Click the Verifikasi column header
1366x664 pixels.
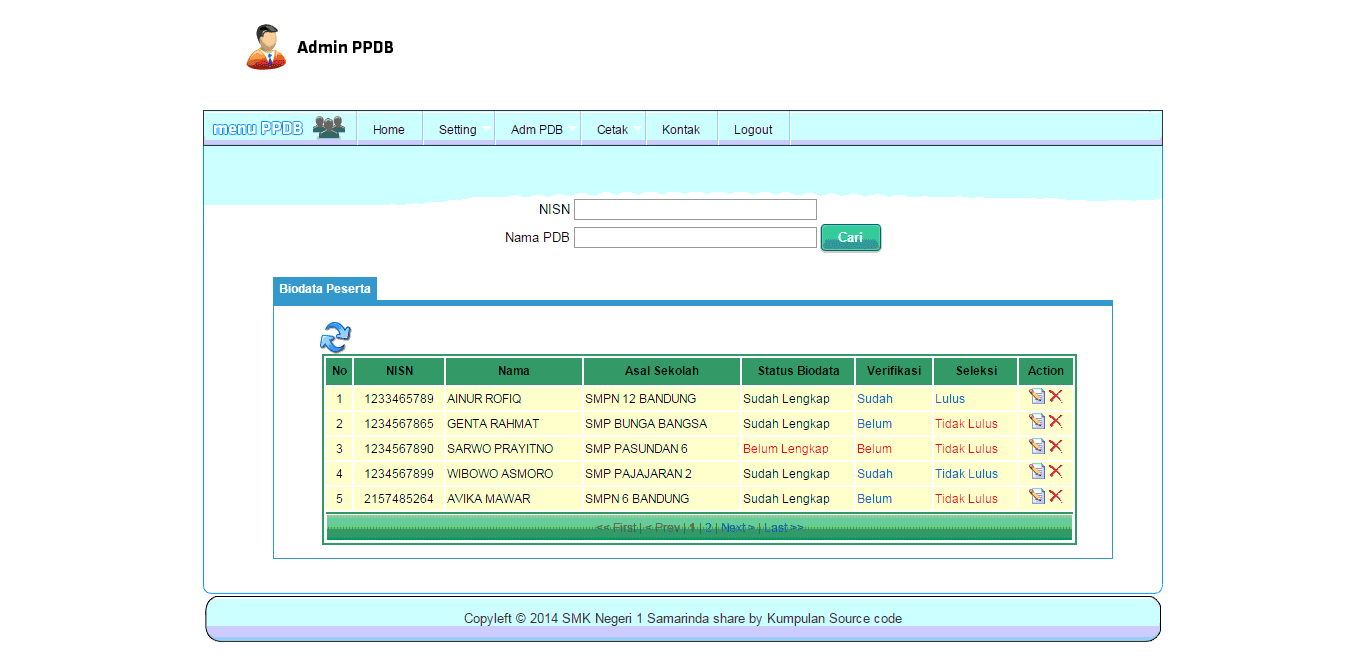coord(894,371)
